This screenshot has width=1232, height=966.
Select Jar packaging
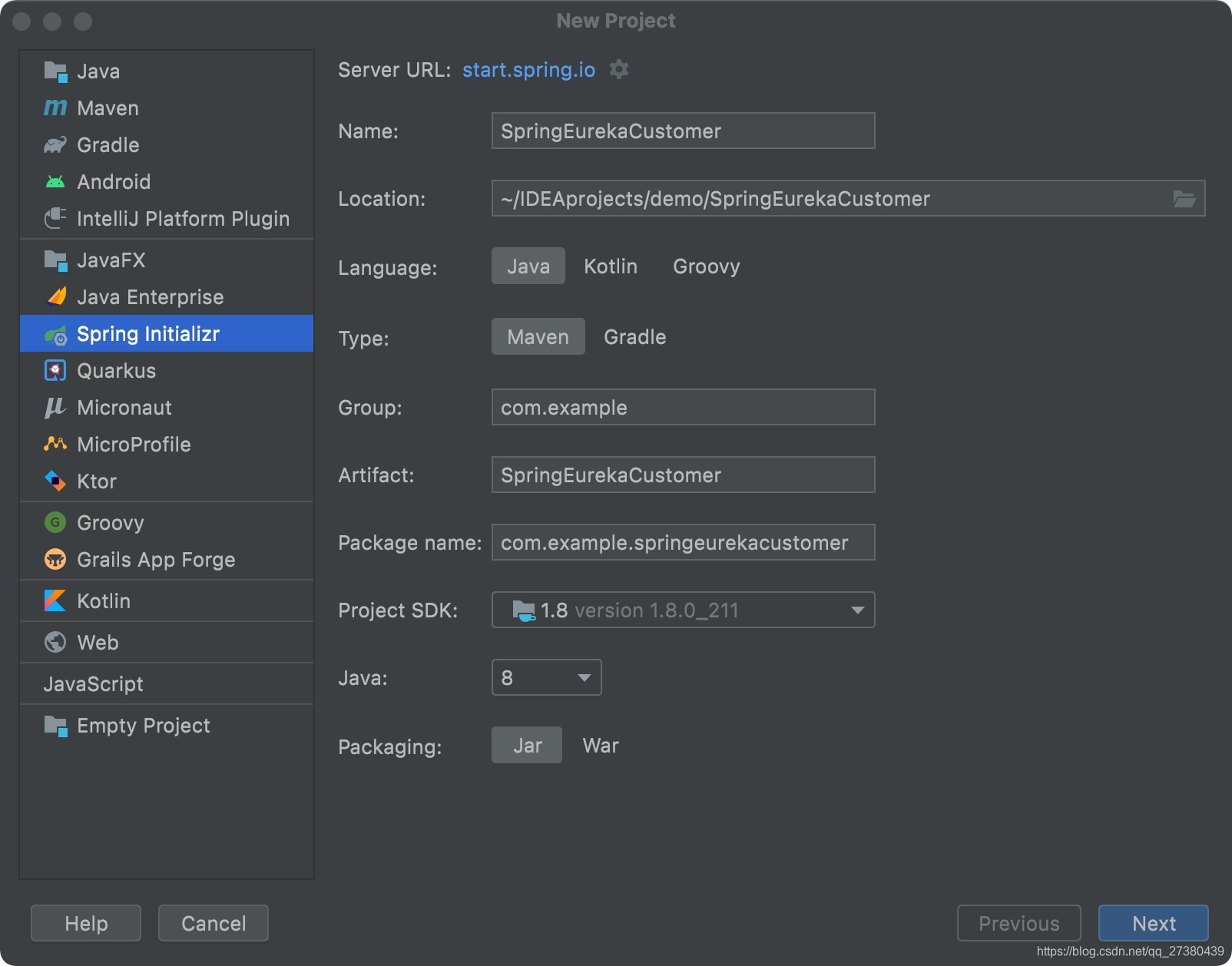tap(528, 746)
